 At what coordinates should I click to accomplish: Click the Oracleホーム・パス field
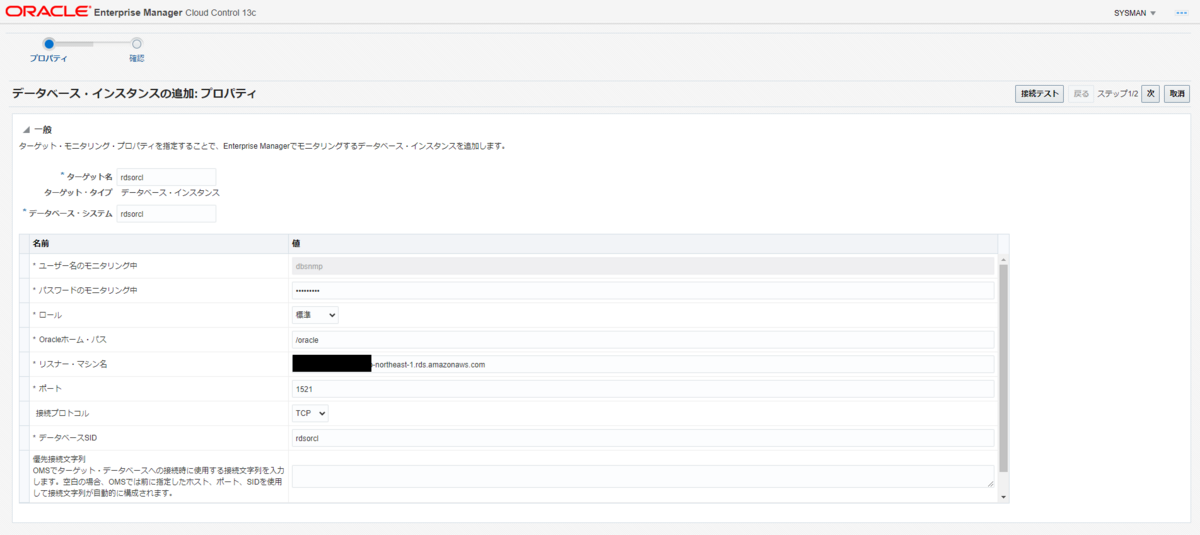[643, 339]
